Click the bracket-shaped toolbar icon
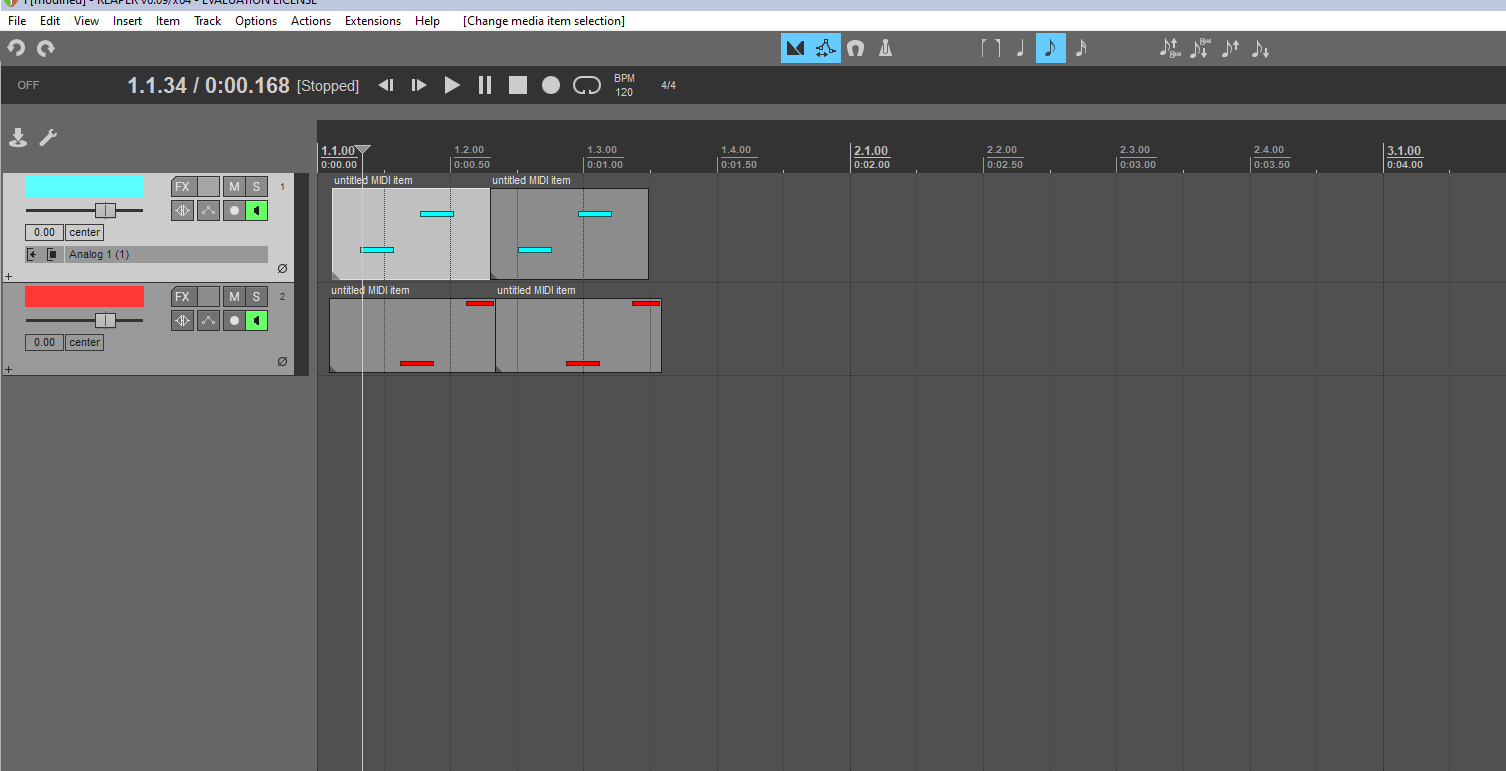This screenshot has width=1506, height=771. 990,48
